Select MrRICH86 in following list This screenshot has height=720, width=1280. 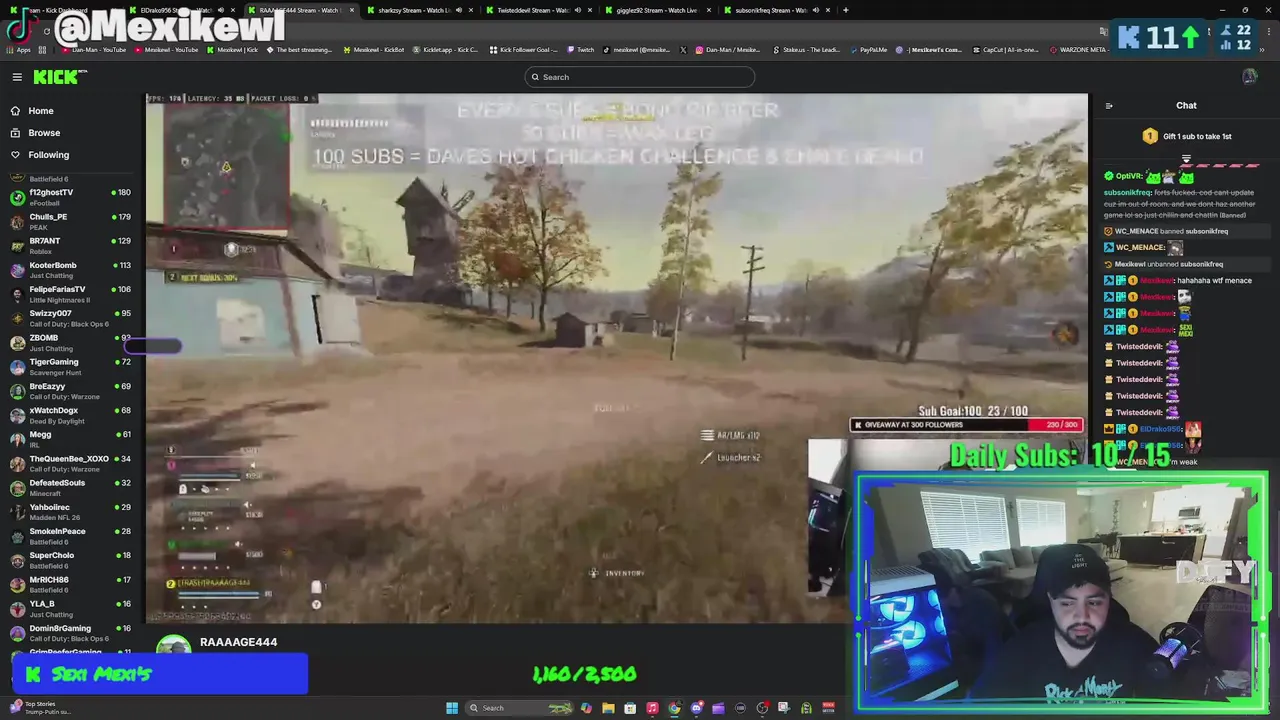pos(72,584)
